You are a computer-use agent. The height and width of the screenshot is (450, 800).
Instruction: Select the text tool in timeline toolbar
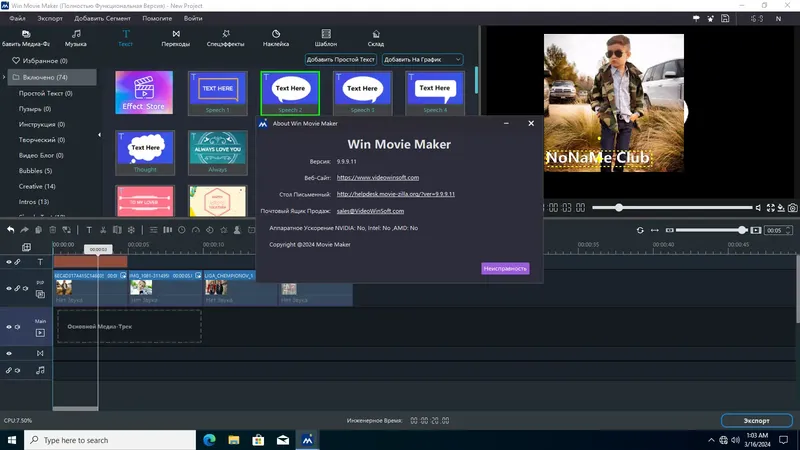[89, 230]
